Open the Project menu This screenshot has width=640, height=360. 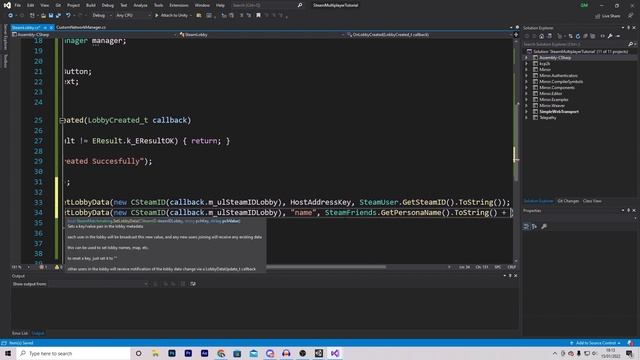tap(73, 5)
